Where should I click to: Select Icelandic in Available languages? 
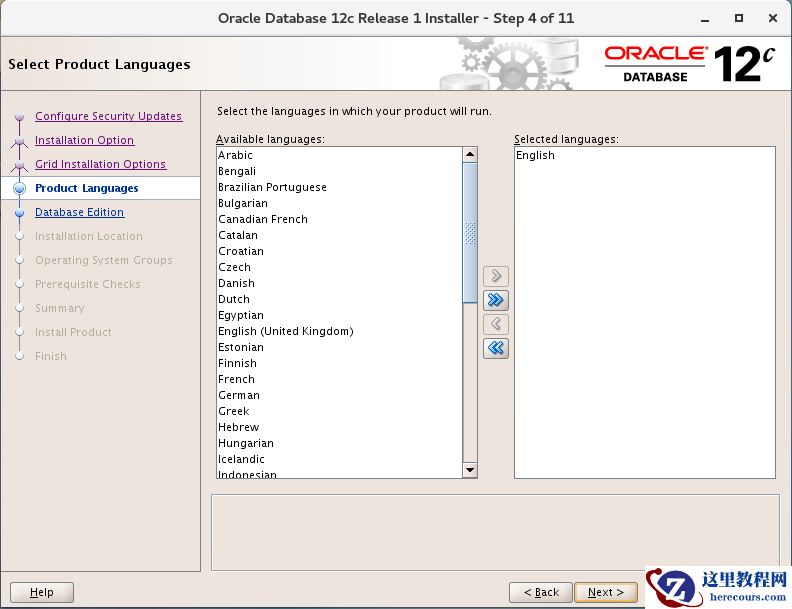[x=339, y=459]
